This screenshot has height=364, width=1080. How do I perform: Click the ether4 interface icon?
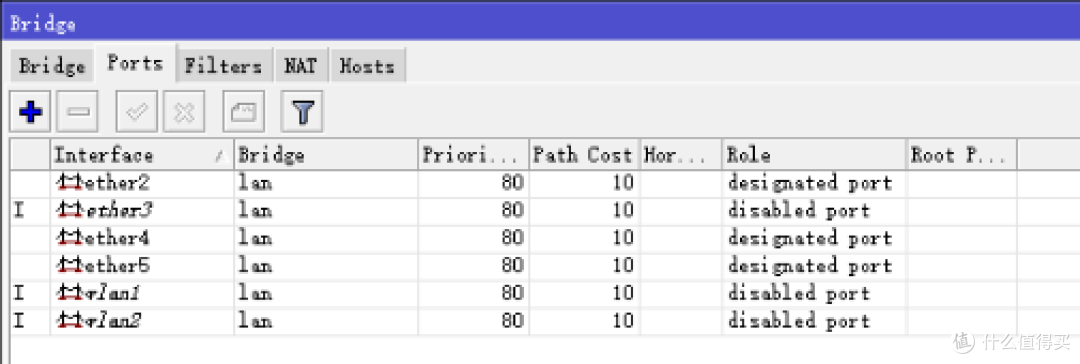point(70,239)
